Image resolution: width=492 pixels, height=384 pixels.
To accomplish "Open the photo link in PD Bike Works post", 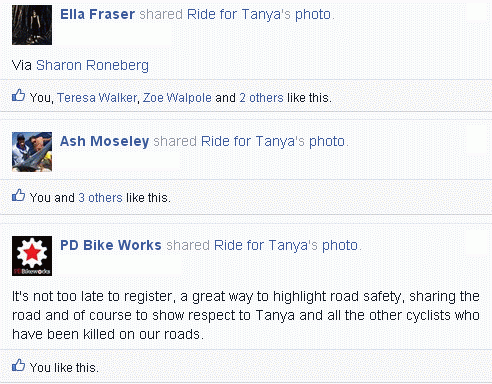I will pyautogui.click(x=340, y=245).
